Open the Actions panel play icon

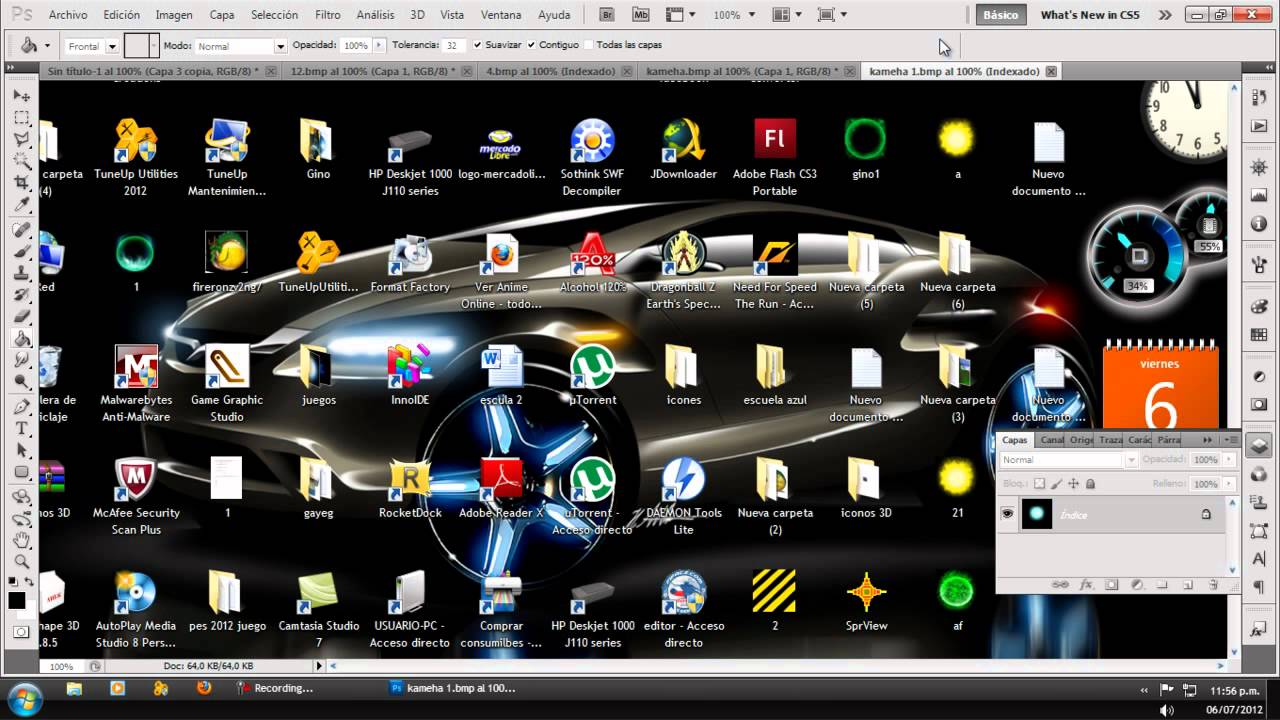click(1259, 126)
